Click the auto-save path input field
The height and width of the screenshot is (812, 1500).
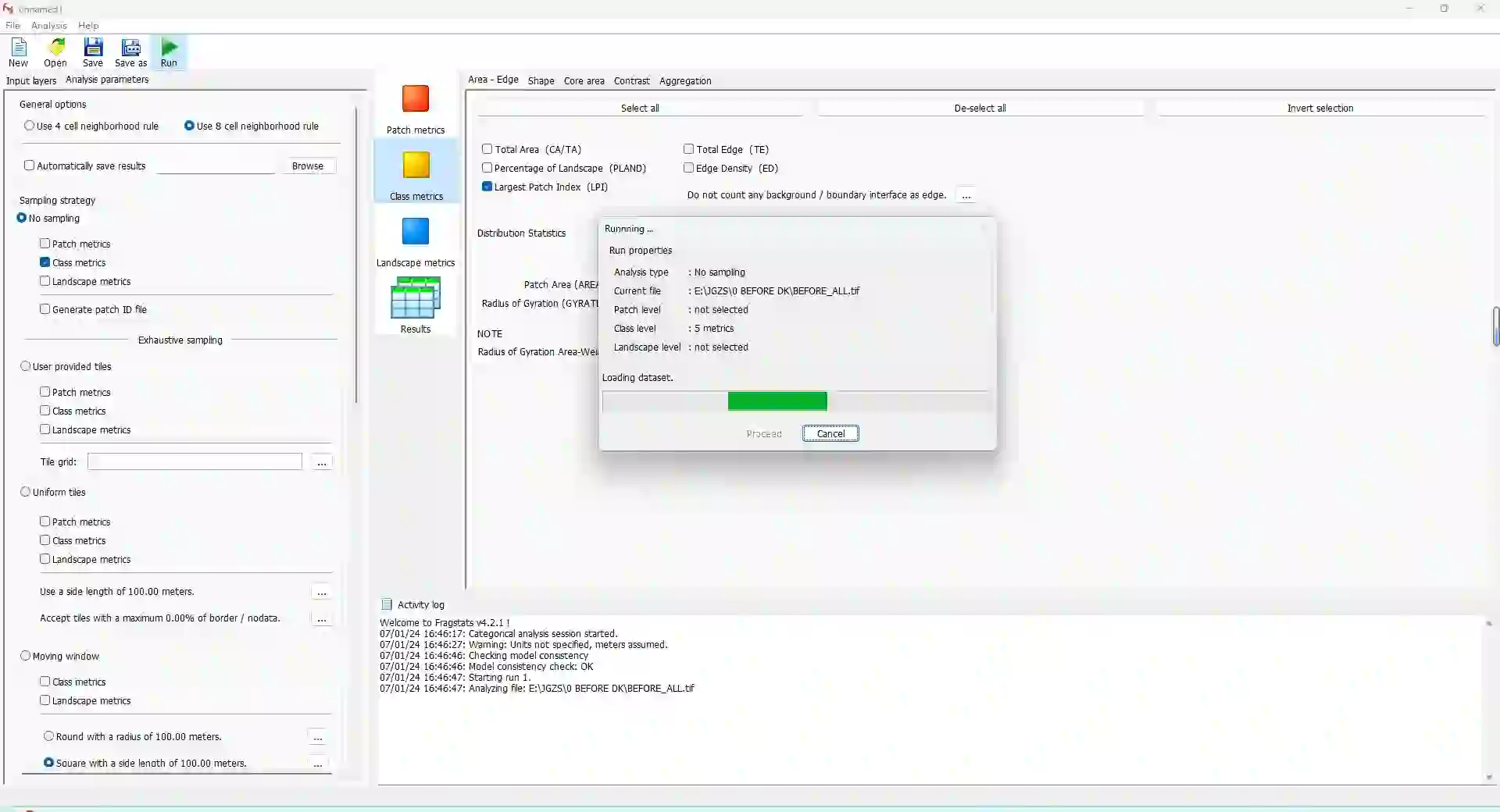216,166
